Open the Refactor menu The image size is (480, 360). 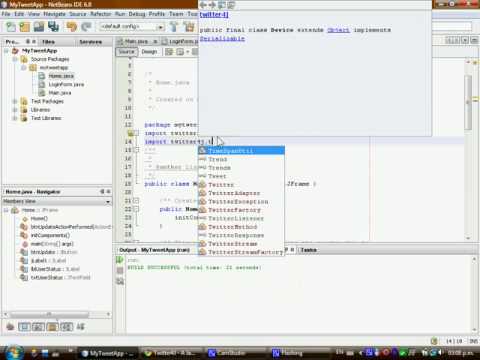click(101, 14)
